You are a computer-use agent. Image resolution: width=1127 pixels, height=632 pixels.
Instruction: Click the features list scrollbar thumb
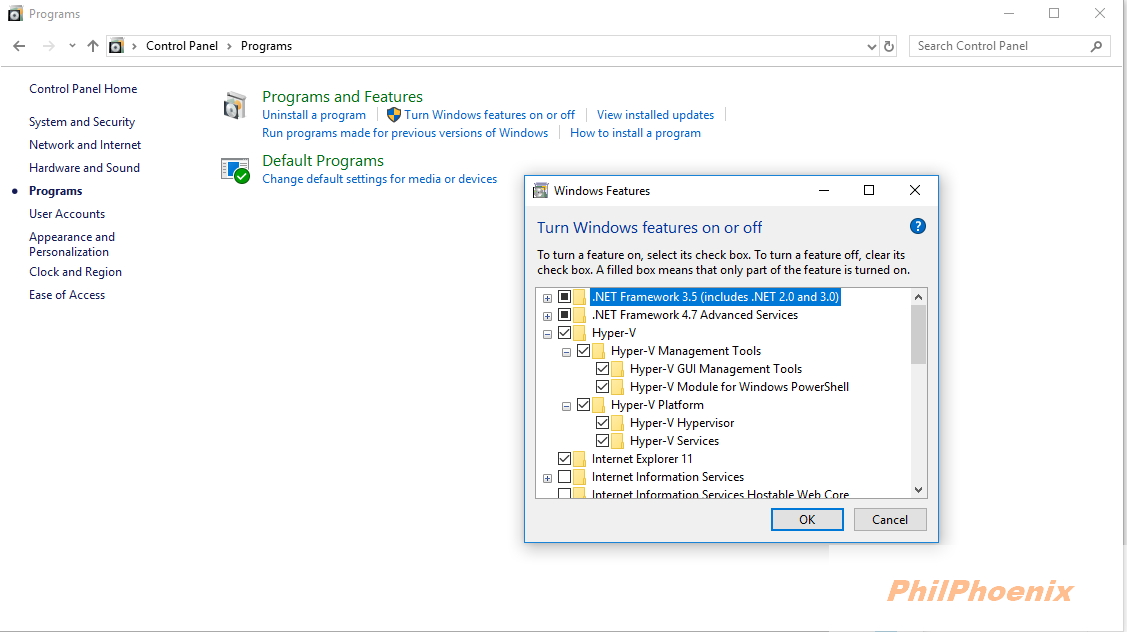(919, 334)
